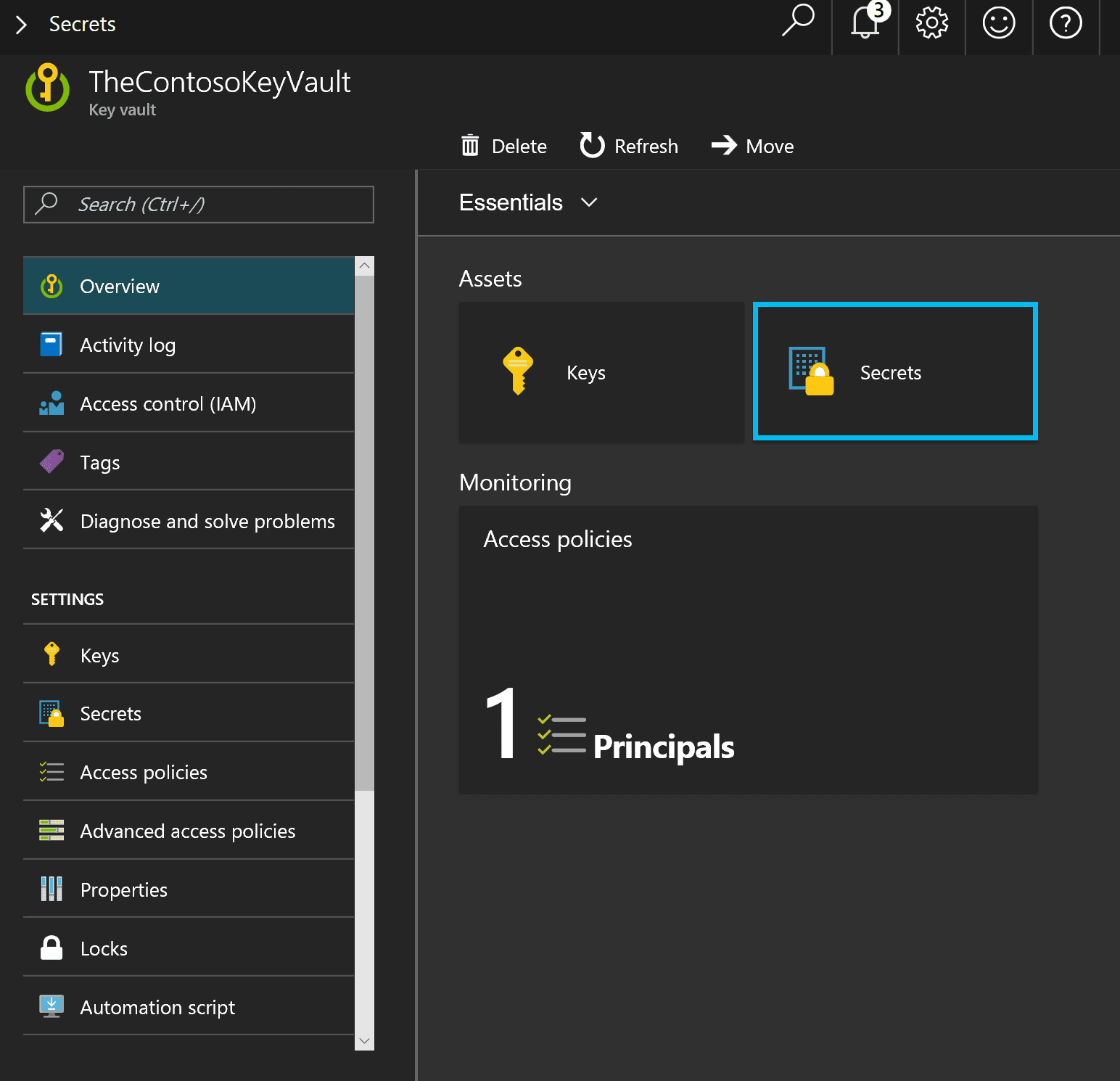1120x1081 pixels.
Task: Click the Delete trash can icon
Action: [470, 145]
